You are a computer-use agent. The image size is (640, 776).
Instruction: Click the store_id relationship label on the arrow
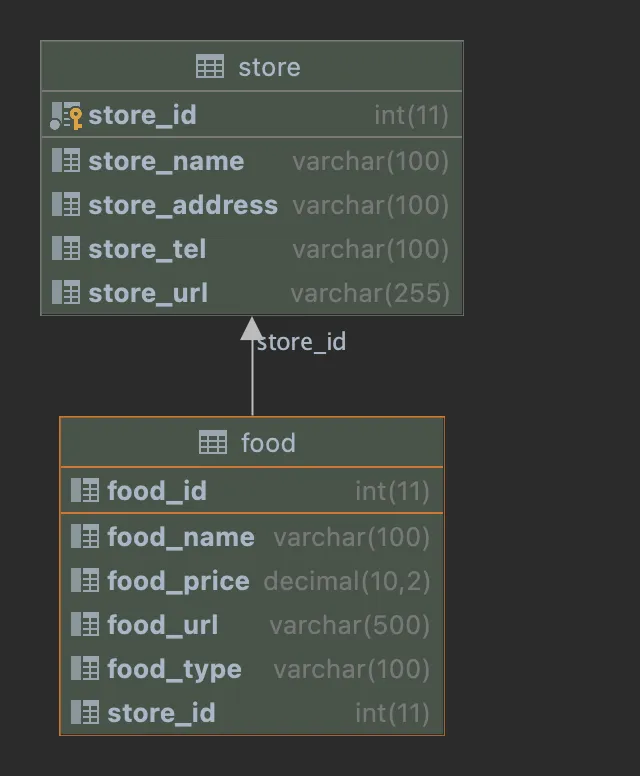click(x=301, y=342)
